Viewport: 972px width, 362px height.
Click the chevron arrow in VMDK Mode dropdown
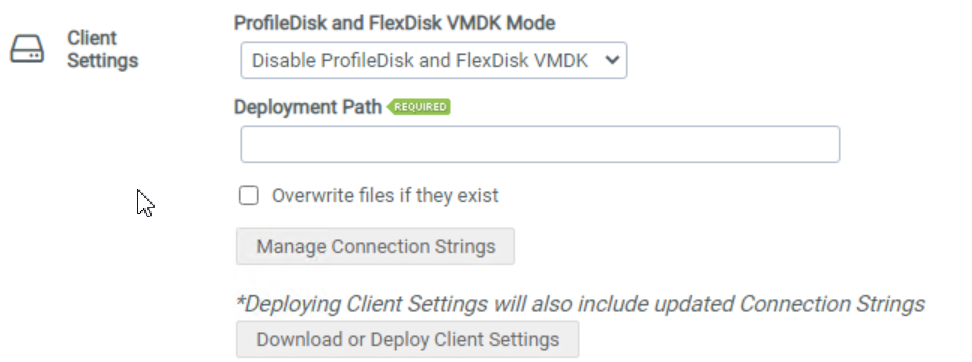pyautogui.click(x=612, y=60)
